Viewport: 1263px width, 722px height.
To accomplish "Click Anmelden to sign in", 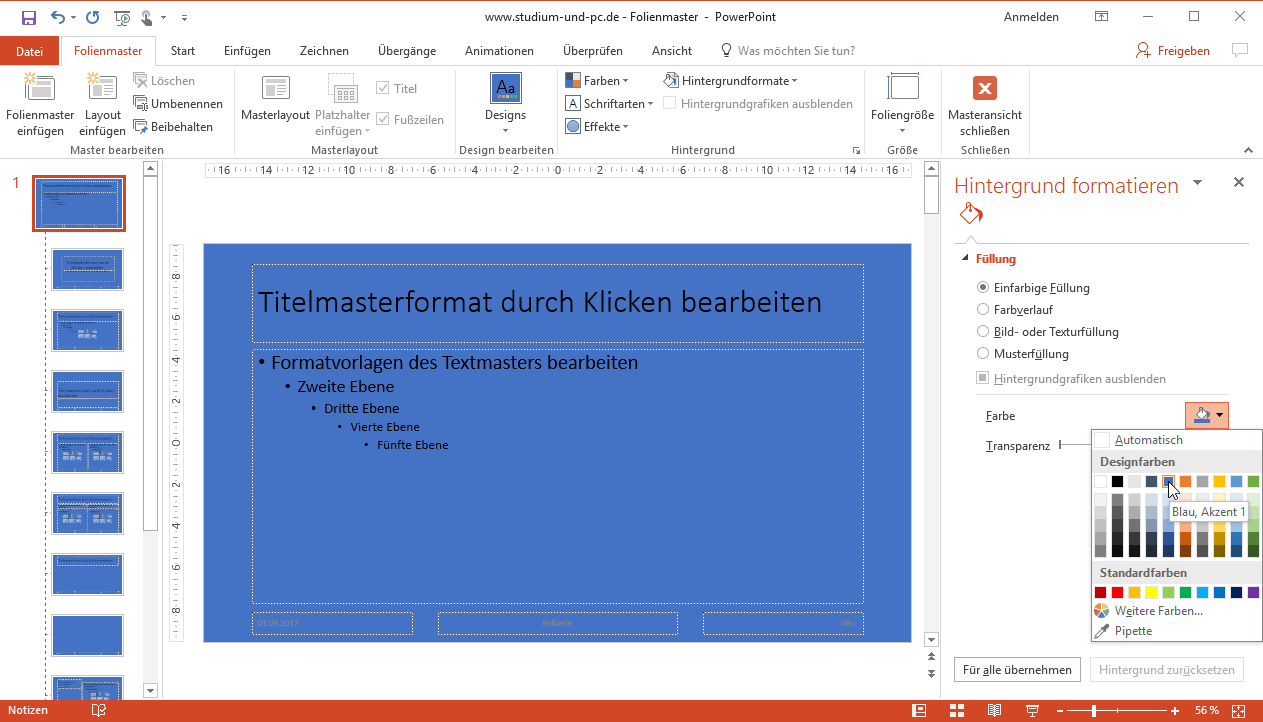I will (1031, 17).
